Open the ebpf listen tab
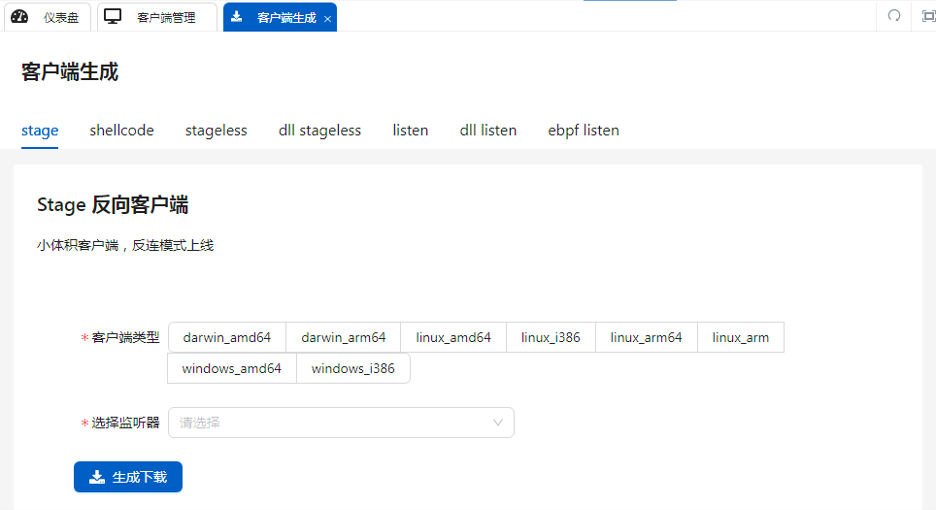The height and width of the screenshot is (510, 936). pyautogui.click(x=583, y=130)
